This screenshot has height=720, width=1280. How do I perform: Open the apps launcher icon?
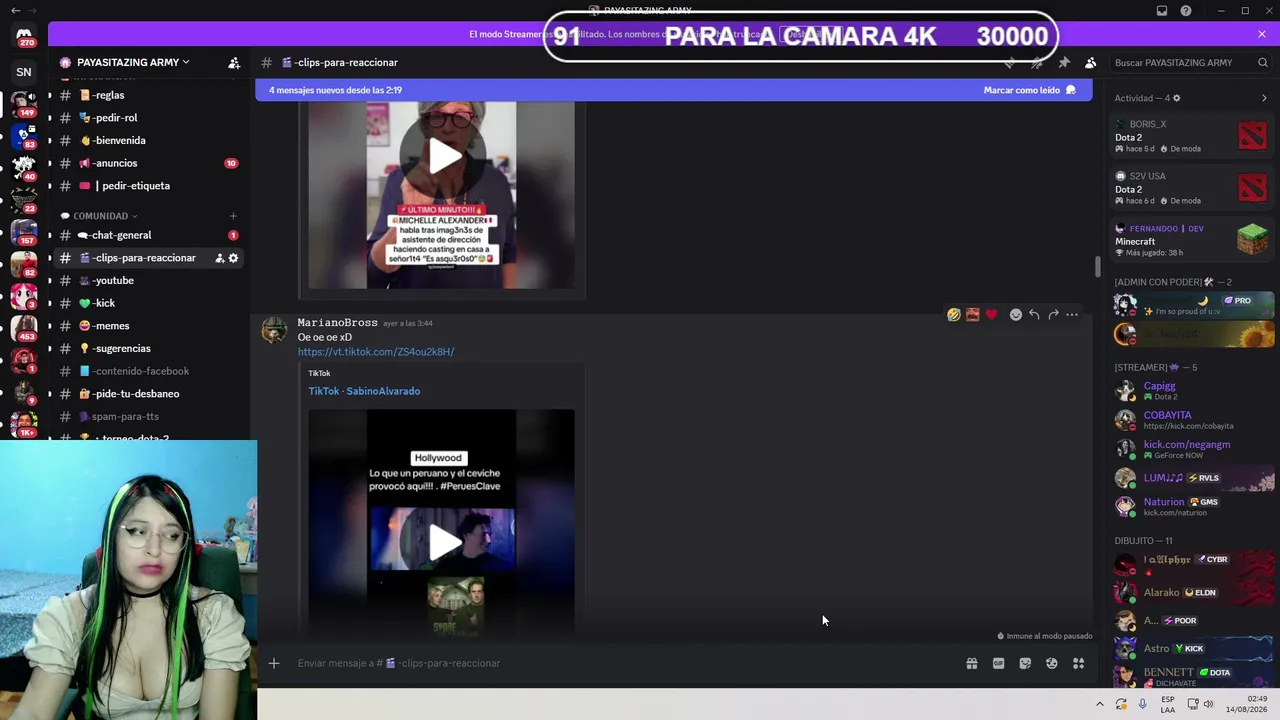click(x=1079, y=663)
